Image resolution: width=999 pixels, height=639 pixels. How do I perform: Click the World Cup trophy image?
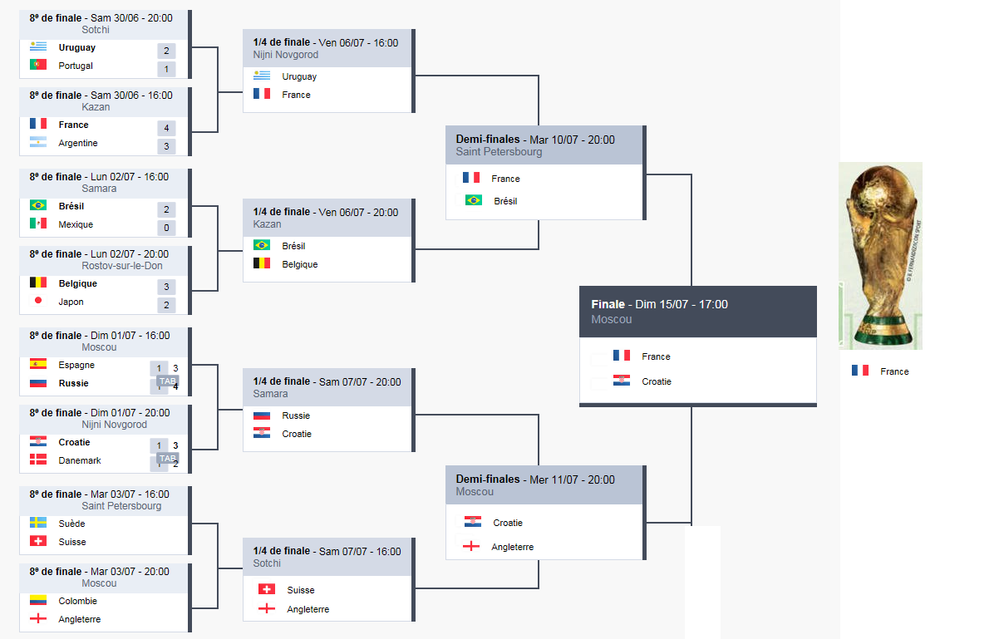coord(880,256)
